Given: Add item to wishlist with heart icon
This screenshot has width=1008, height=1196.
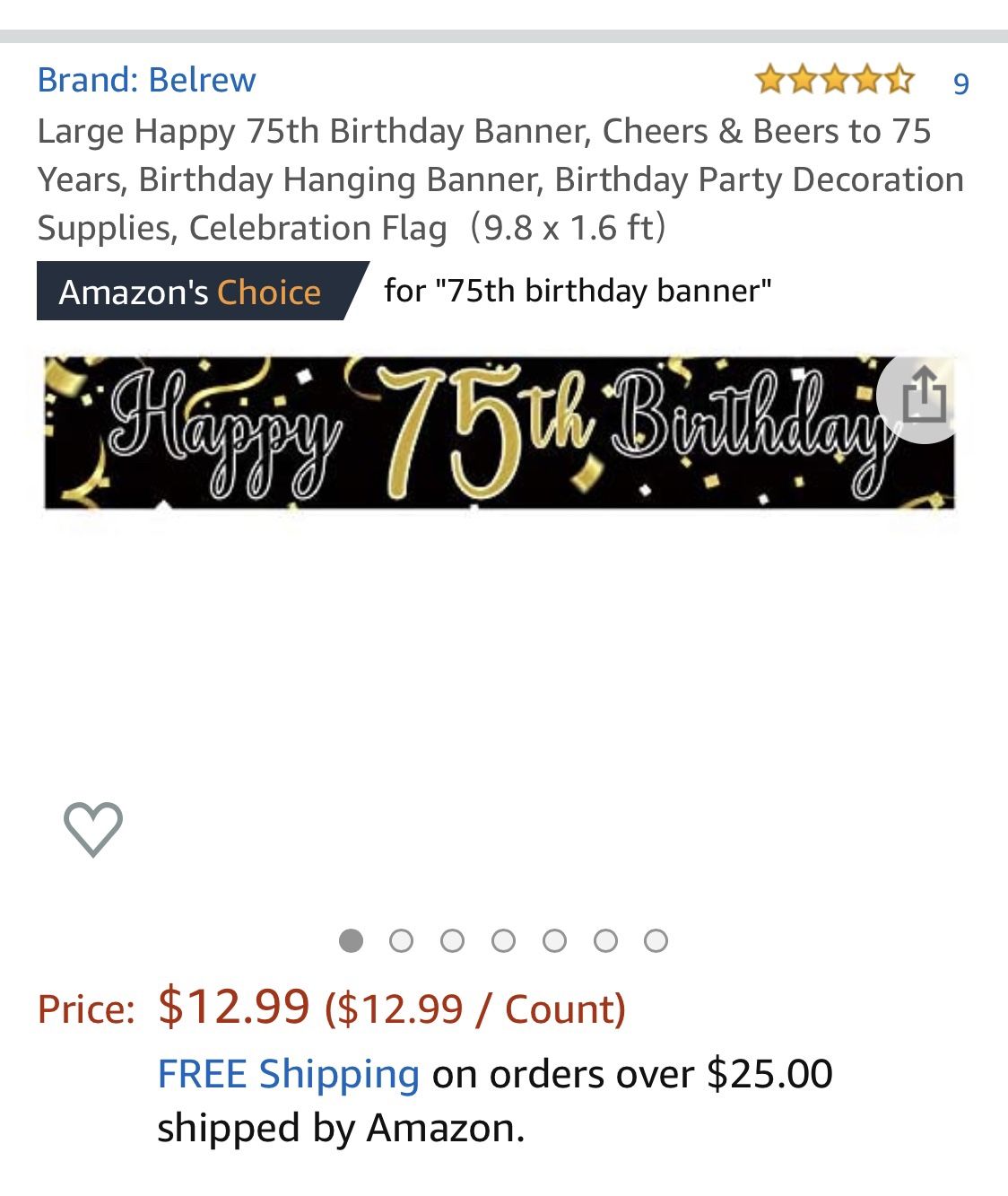Looking at the screenshot, I should tap(93, 828).
